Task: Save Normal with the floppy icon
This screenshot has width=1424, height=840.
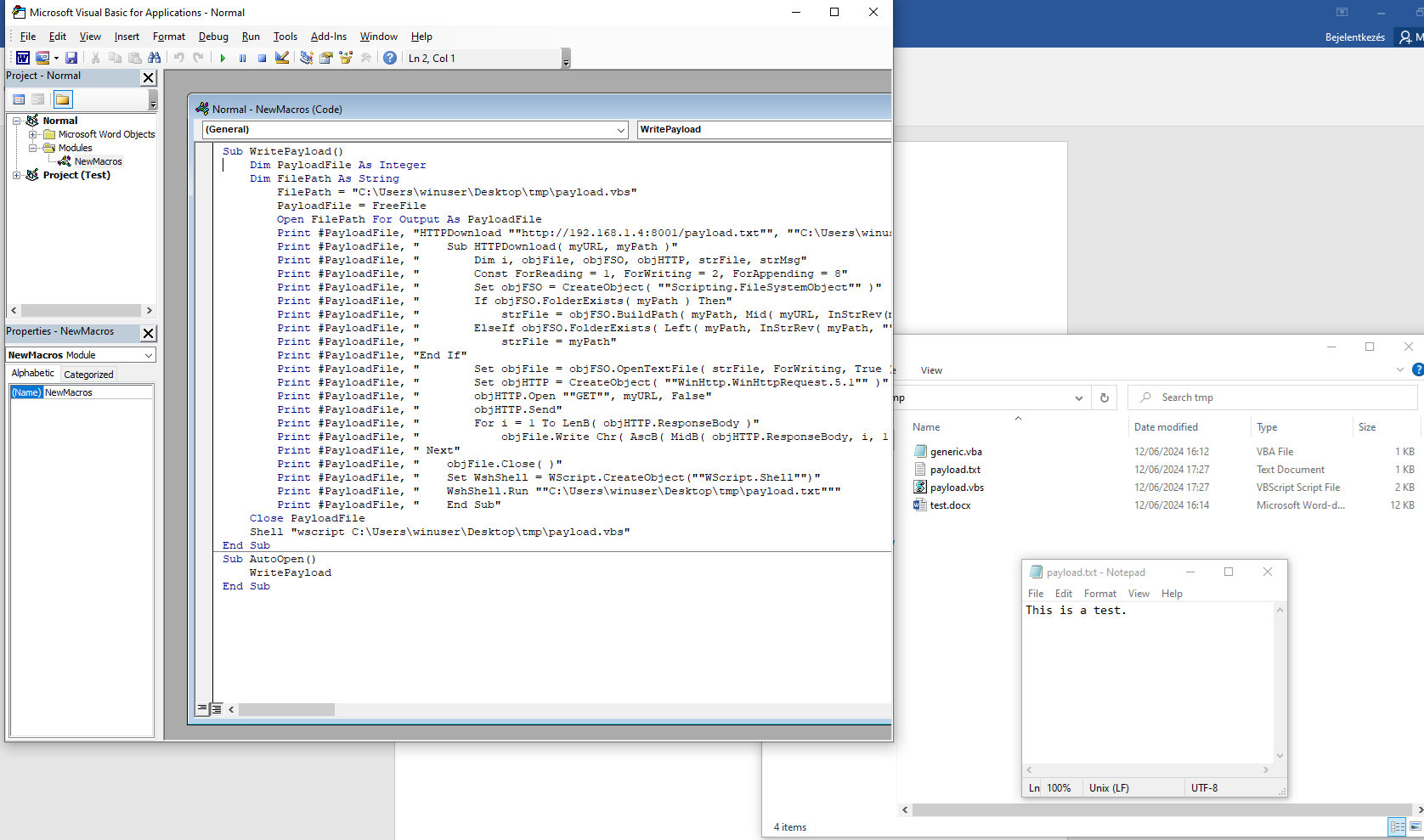Action: click(x=71, y=58)
